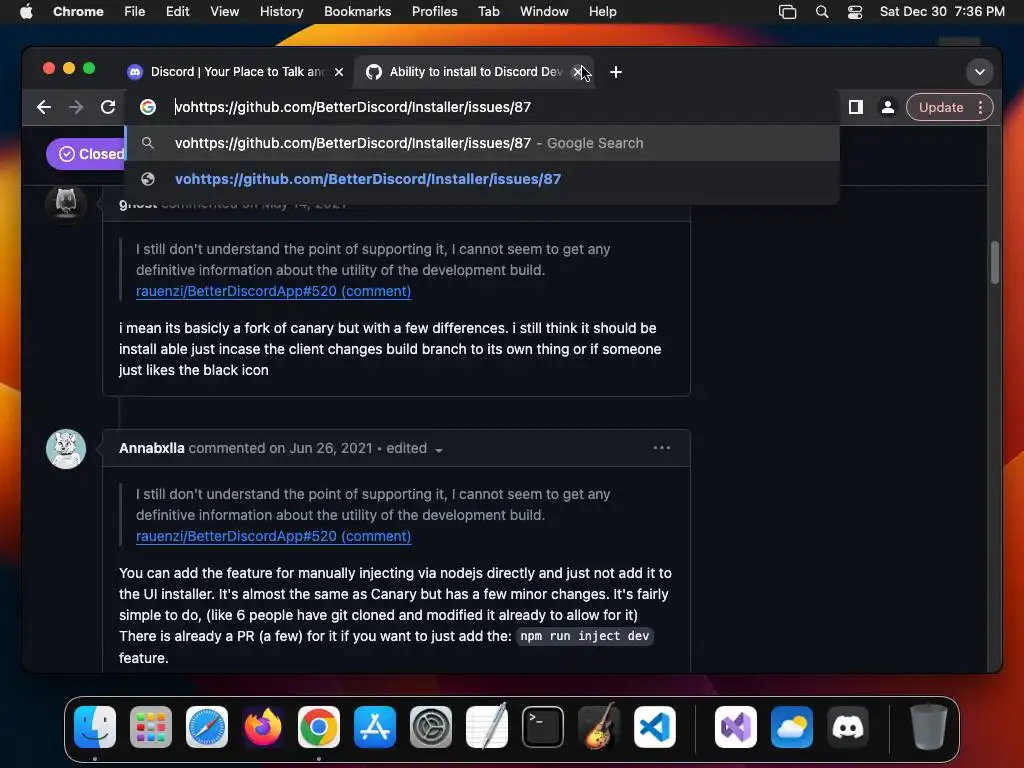Open the Bookmarks menu
The width and height of the screenshot is (1024, 768).
(x=357, y=12)
